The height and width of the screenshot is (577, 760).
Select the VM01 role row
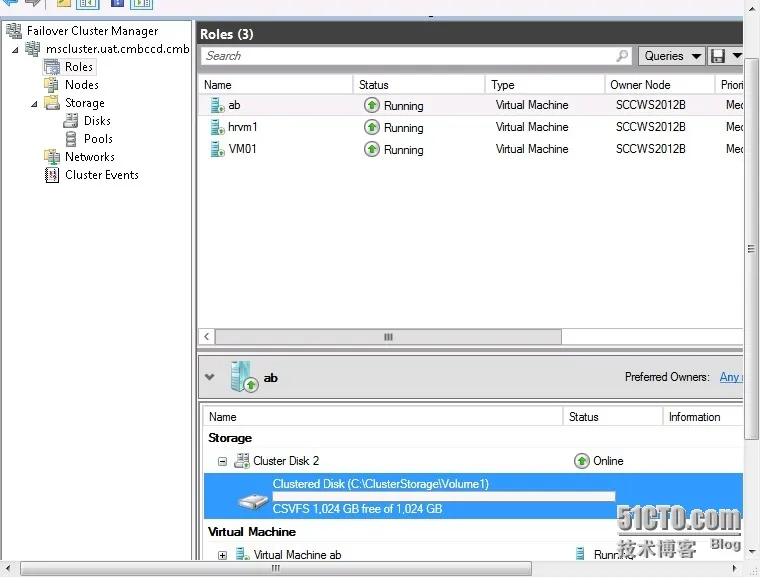tap(470, 149)
